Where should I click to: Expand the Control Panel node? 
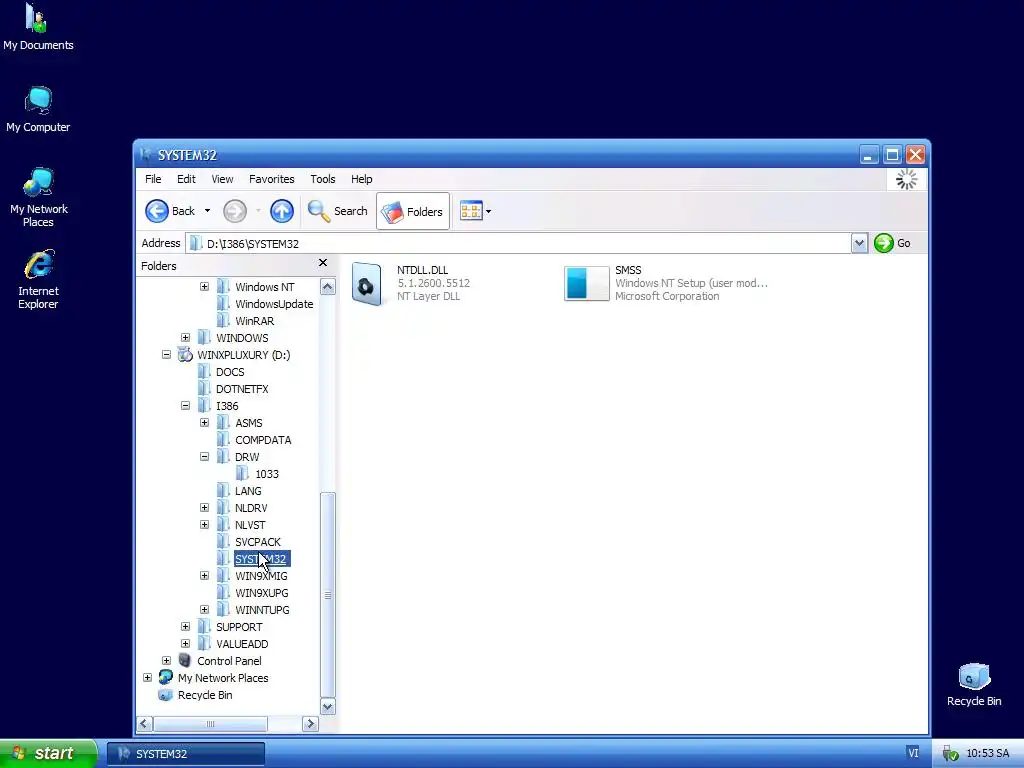click(167, 660)
